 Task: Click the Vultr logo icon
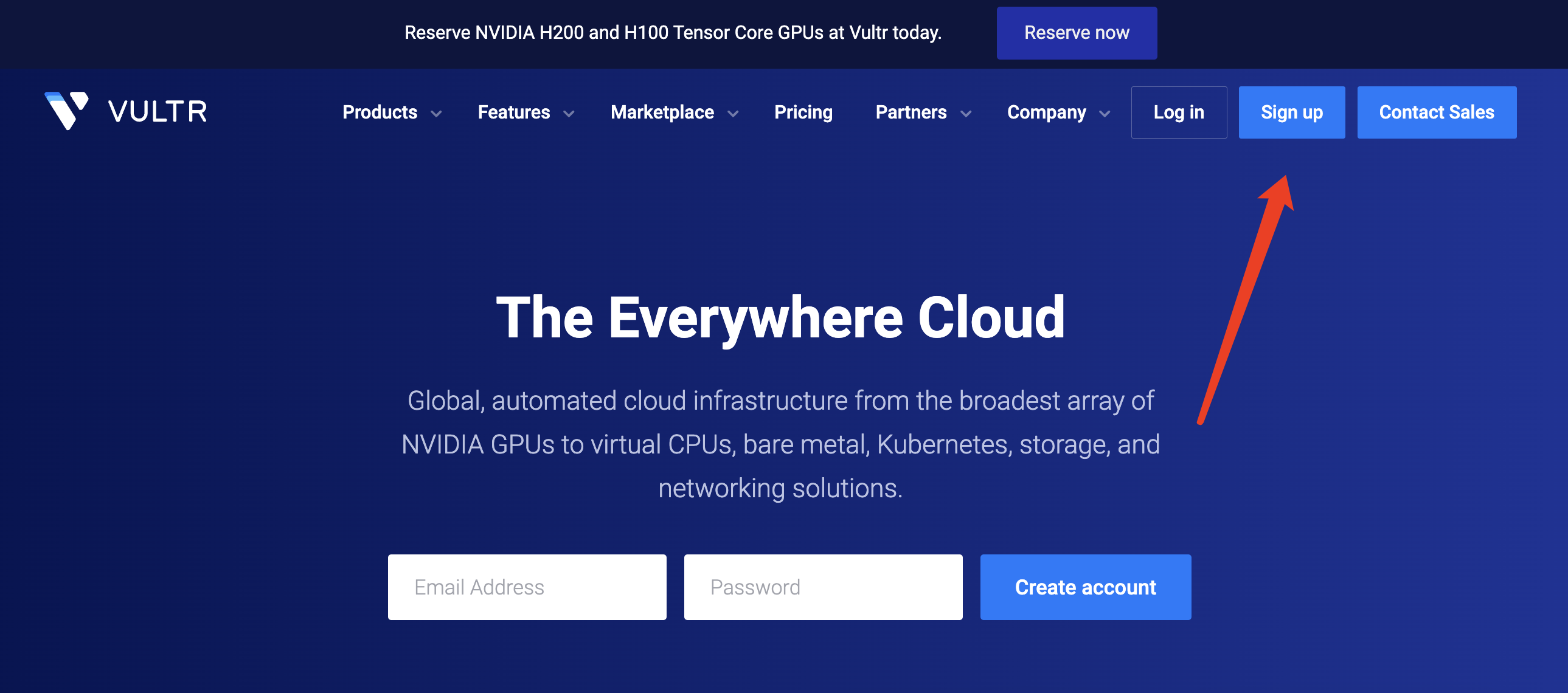[x=67, y=111]
